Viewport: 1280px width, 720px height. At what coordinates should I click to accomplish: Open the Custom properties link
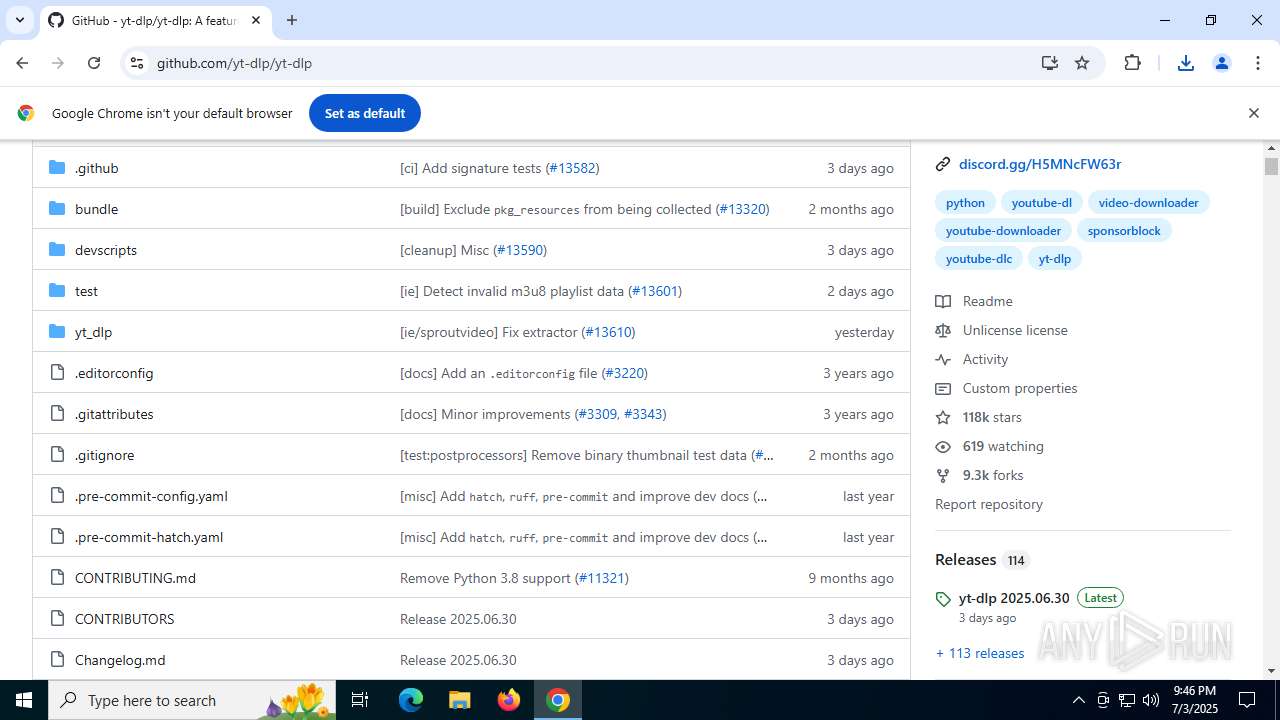tap(1020, 388)
